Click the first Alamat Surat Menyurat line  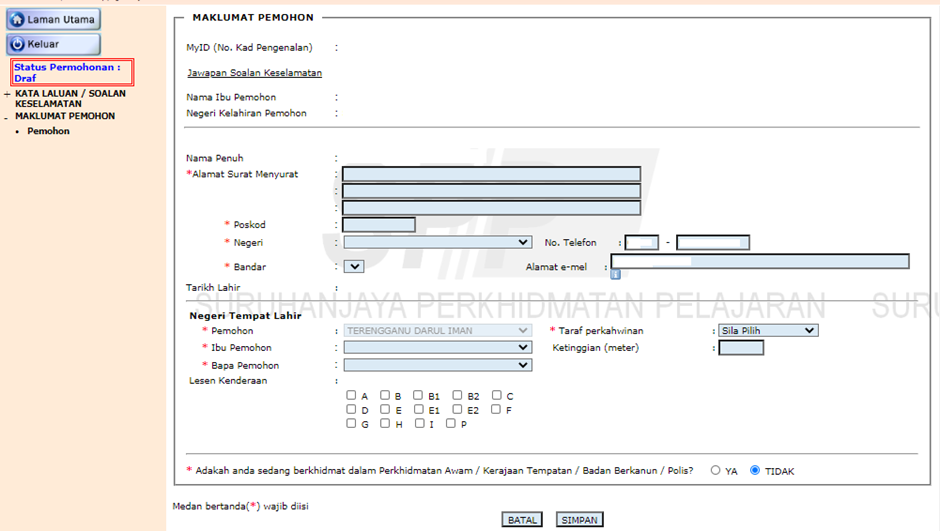click(492, 174)
